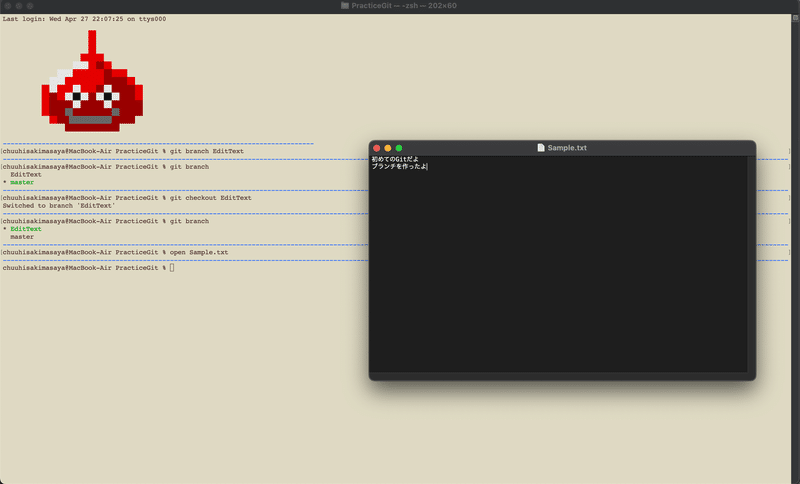Click the "Switched to branch 'EditText'" output
The height and width of the screenshot is (484, 800).
[59, 206]
